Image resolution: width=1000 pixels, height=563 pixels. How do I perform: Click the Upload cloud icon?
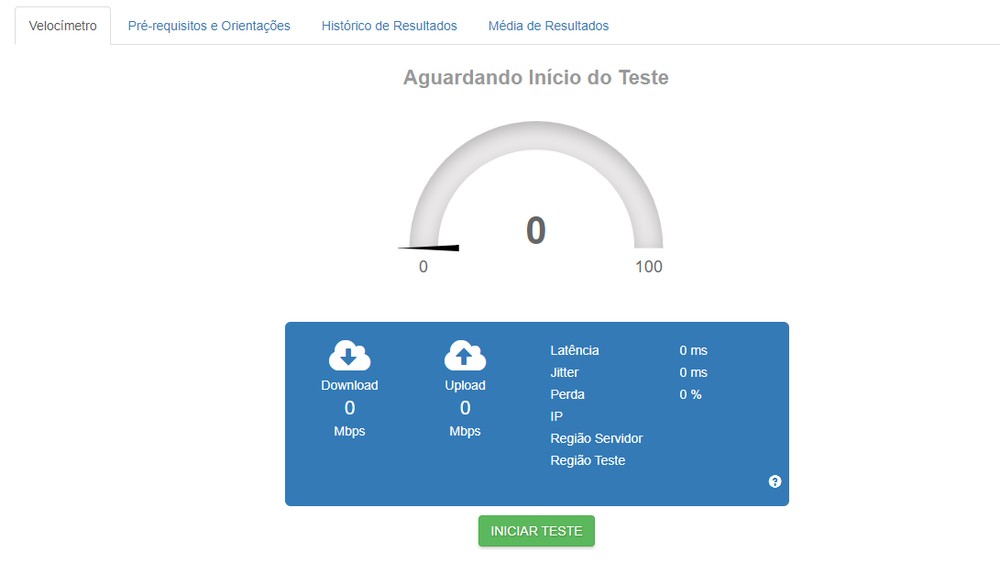465,356
